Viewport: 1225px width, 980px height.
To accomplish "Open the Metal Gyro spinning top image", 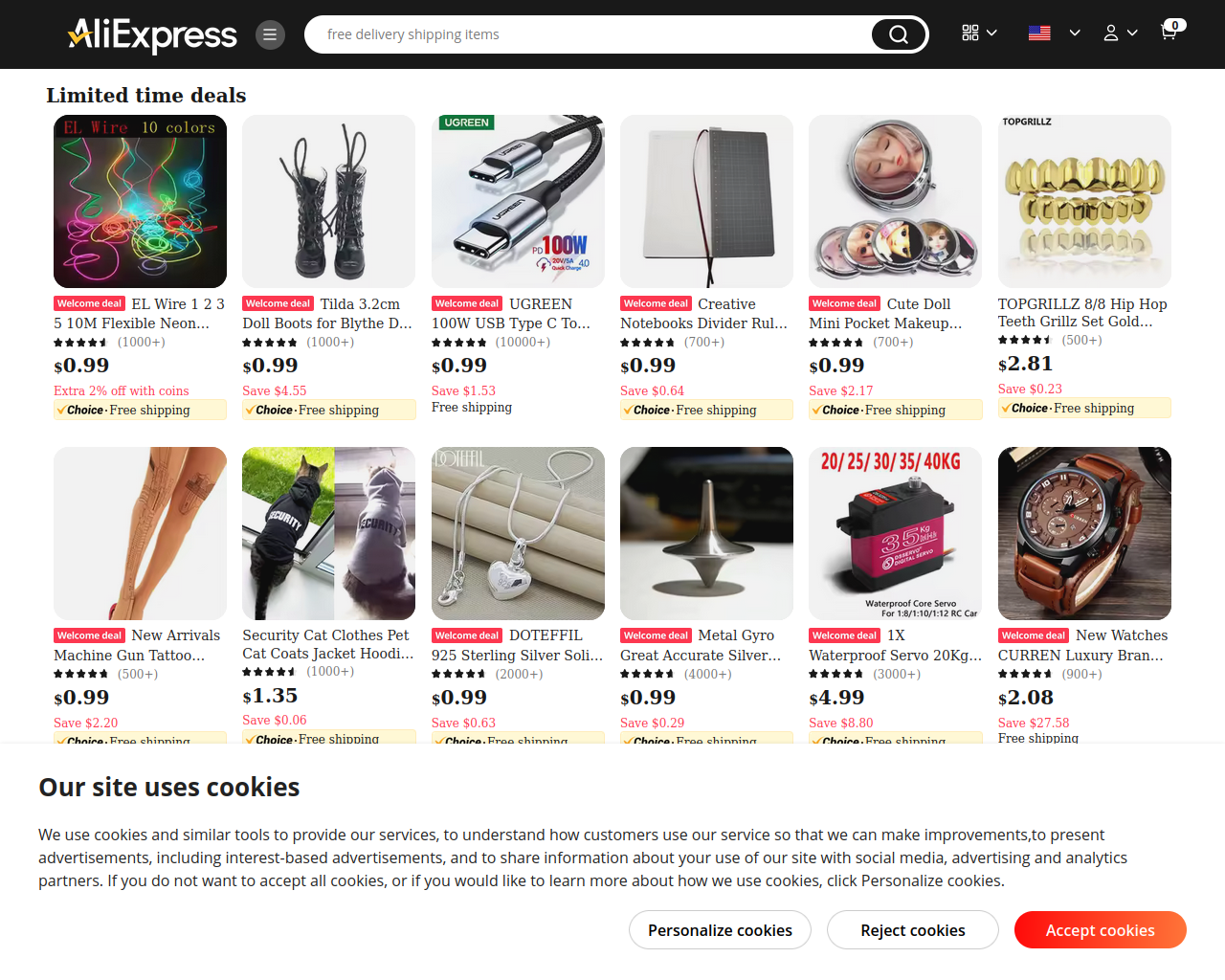I will 706,533.
